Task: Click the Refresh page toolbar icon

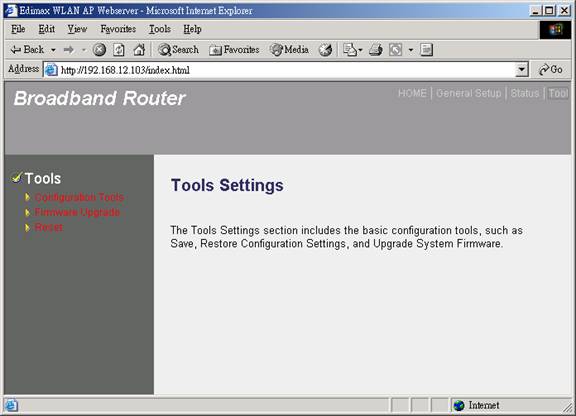Action: [119, 50]
